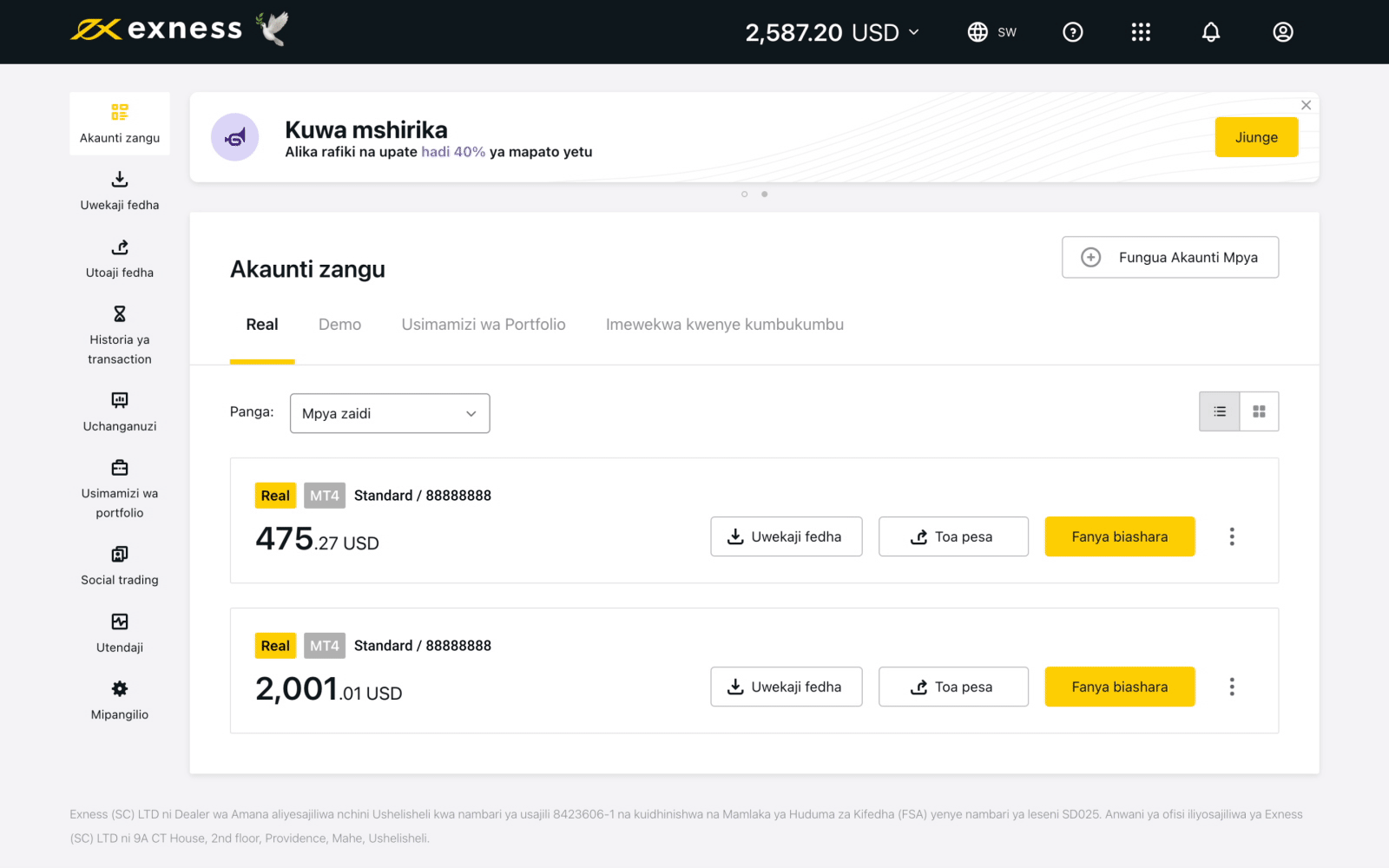The image size is (1389, 868).
Task: Expand the 2,587.20 USD balance dropdown
Action: 832,33
